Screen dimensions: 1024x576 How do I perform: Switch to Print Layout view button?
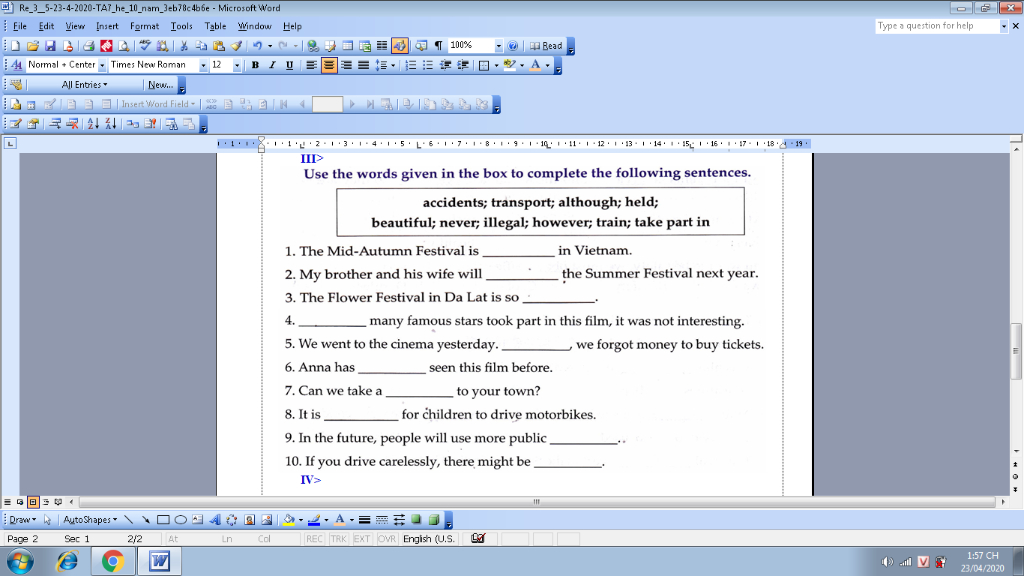33,502
